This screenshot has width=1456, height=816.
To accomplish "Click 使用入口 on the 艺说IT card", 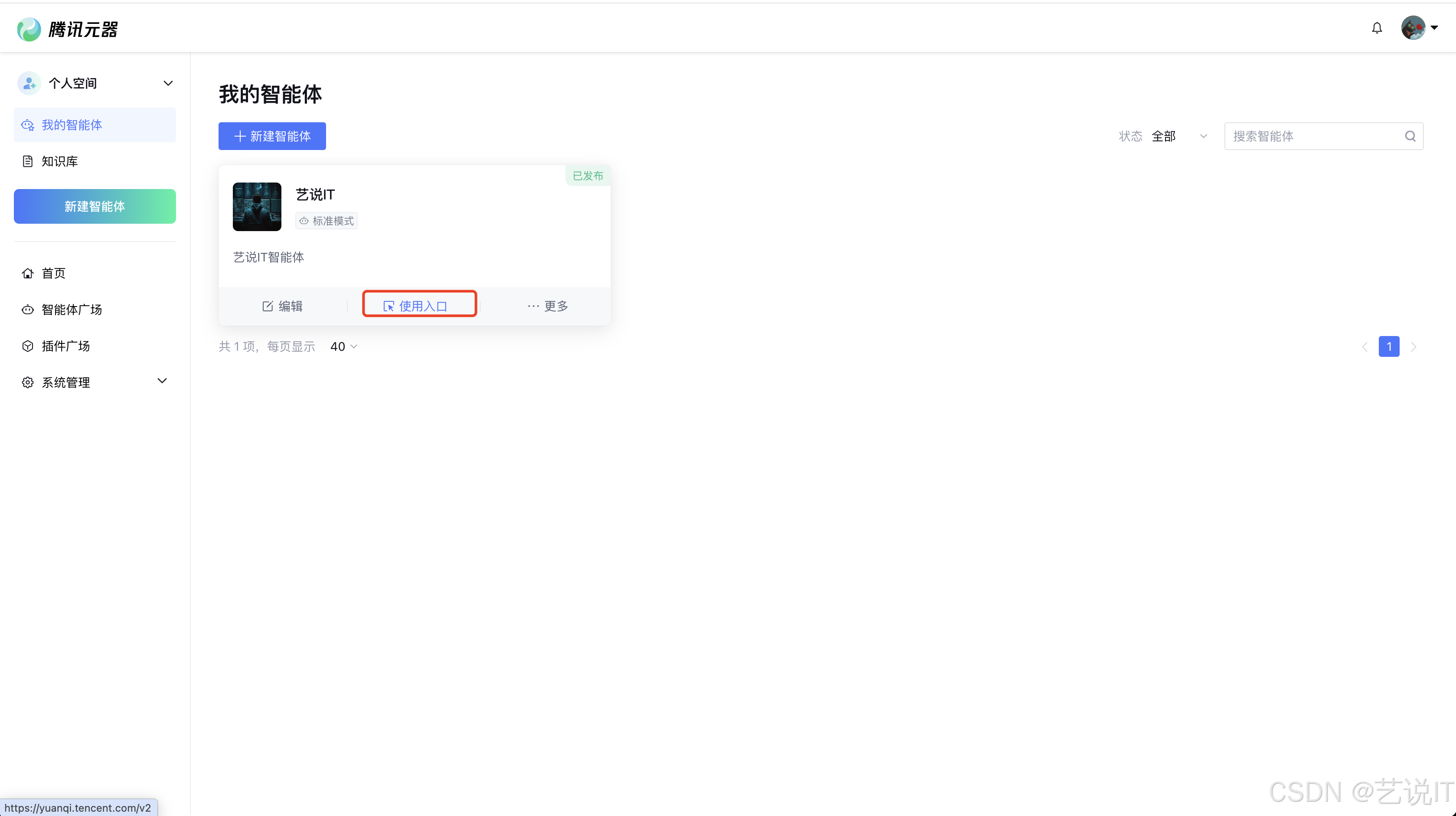I will pyautogui.click(x=419, y=306).
